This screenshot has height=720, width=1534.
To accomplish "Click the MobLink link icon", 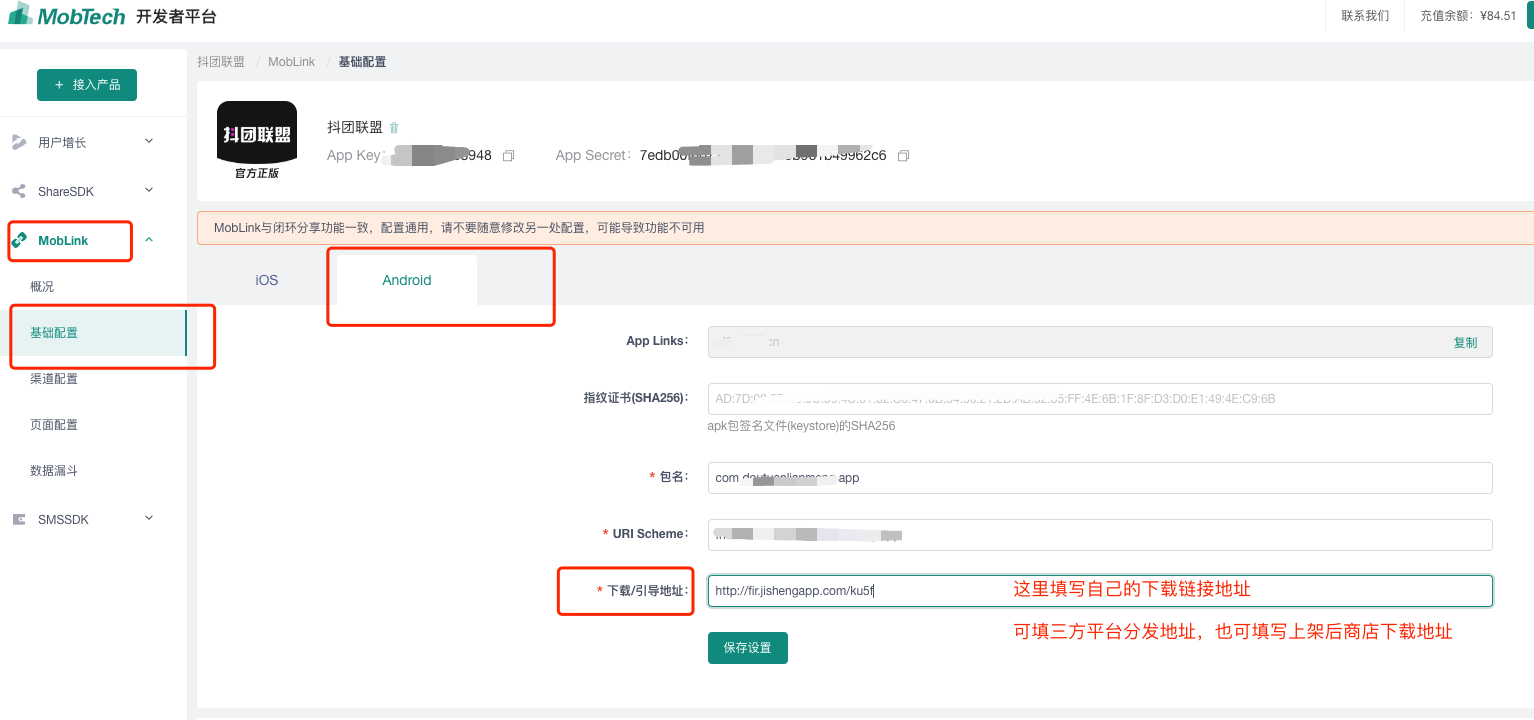I will (19, 240).
